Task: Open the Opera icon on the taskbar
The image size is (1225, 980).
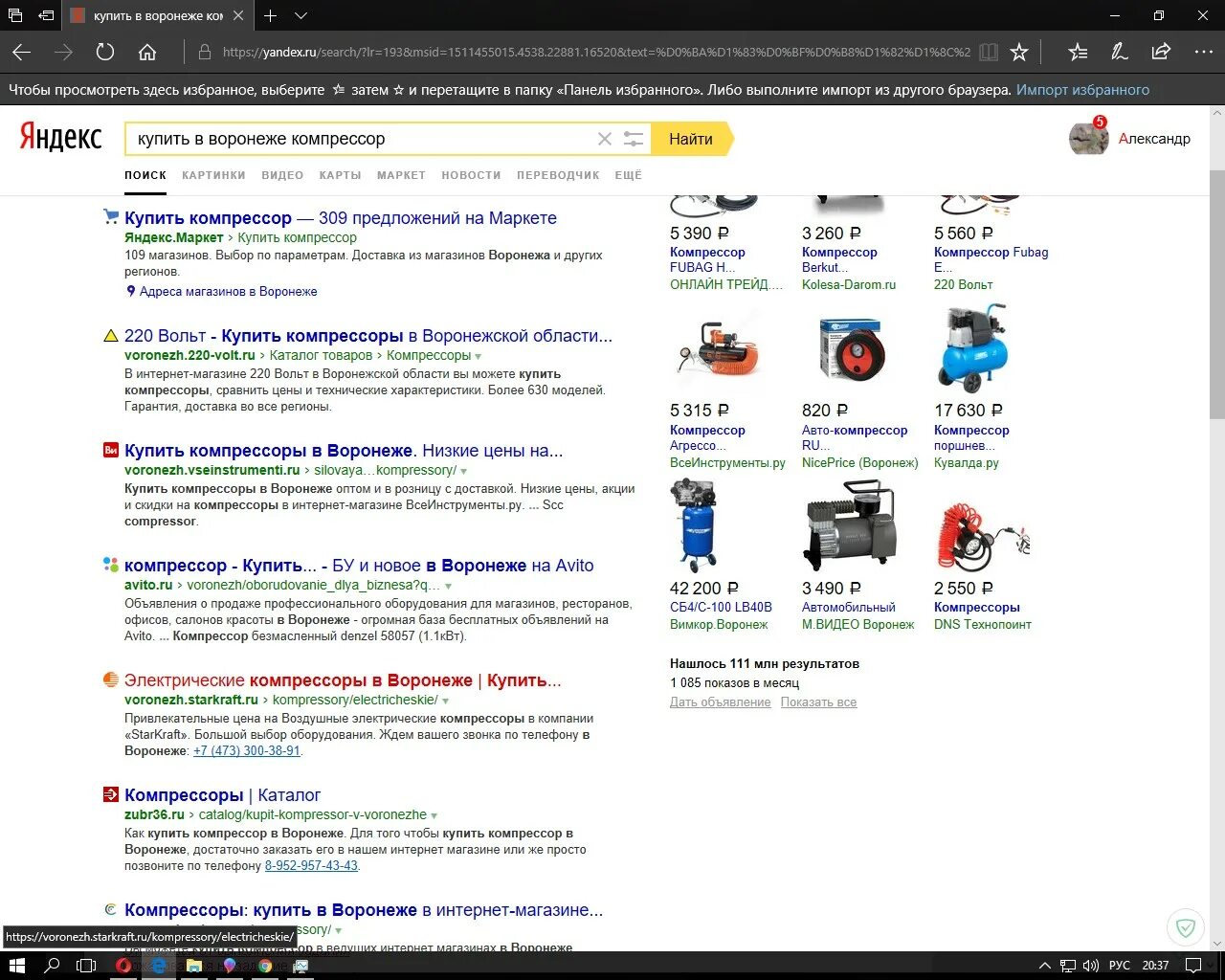Action: click(123, 966)
